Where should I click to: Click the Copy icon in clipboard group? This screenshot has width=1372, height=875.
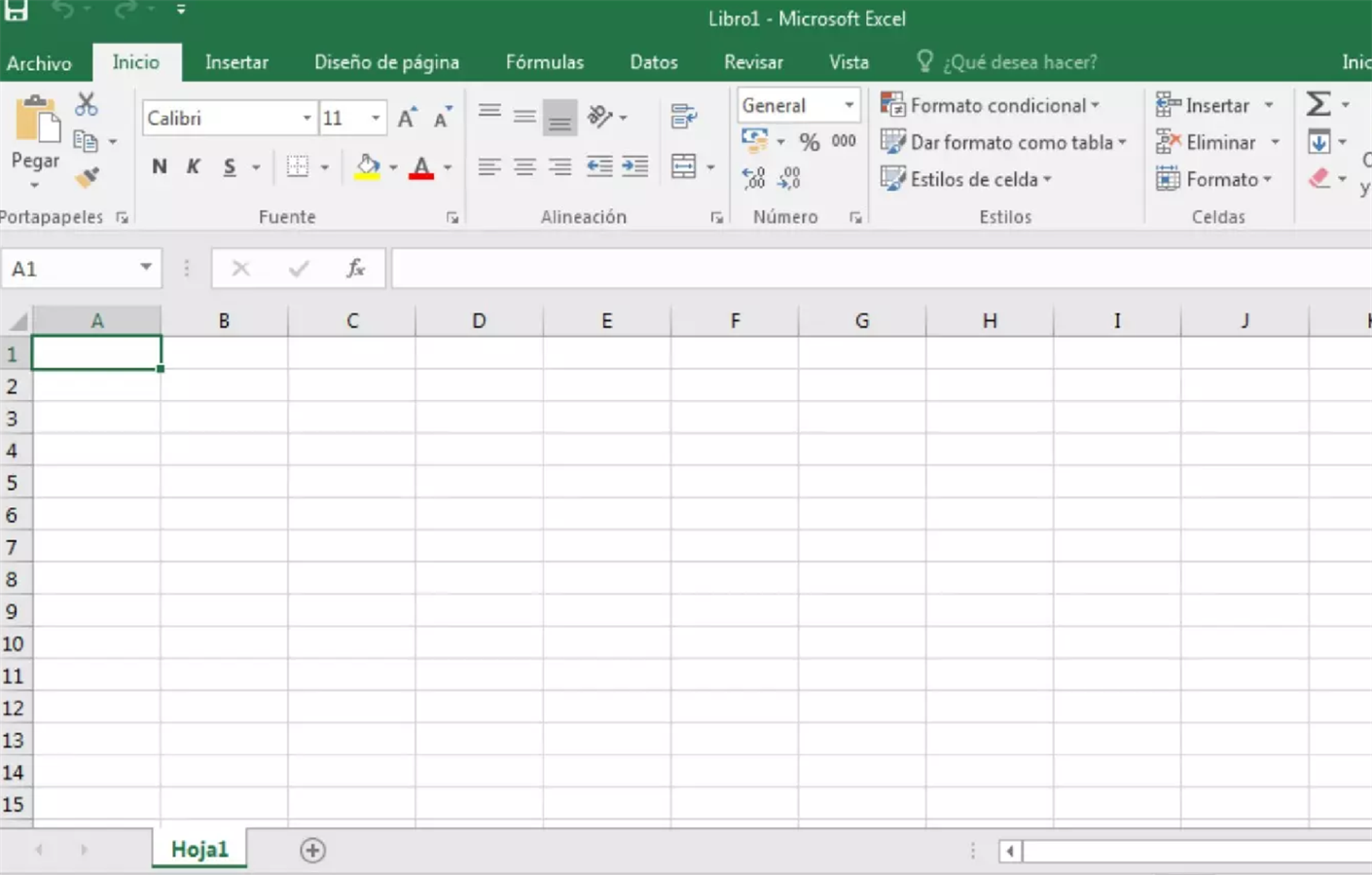(x=86, y=141)
